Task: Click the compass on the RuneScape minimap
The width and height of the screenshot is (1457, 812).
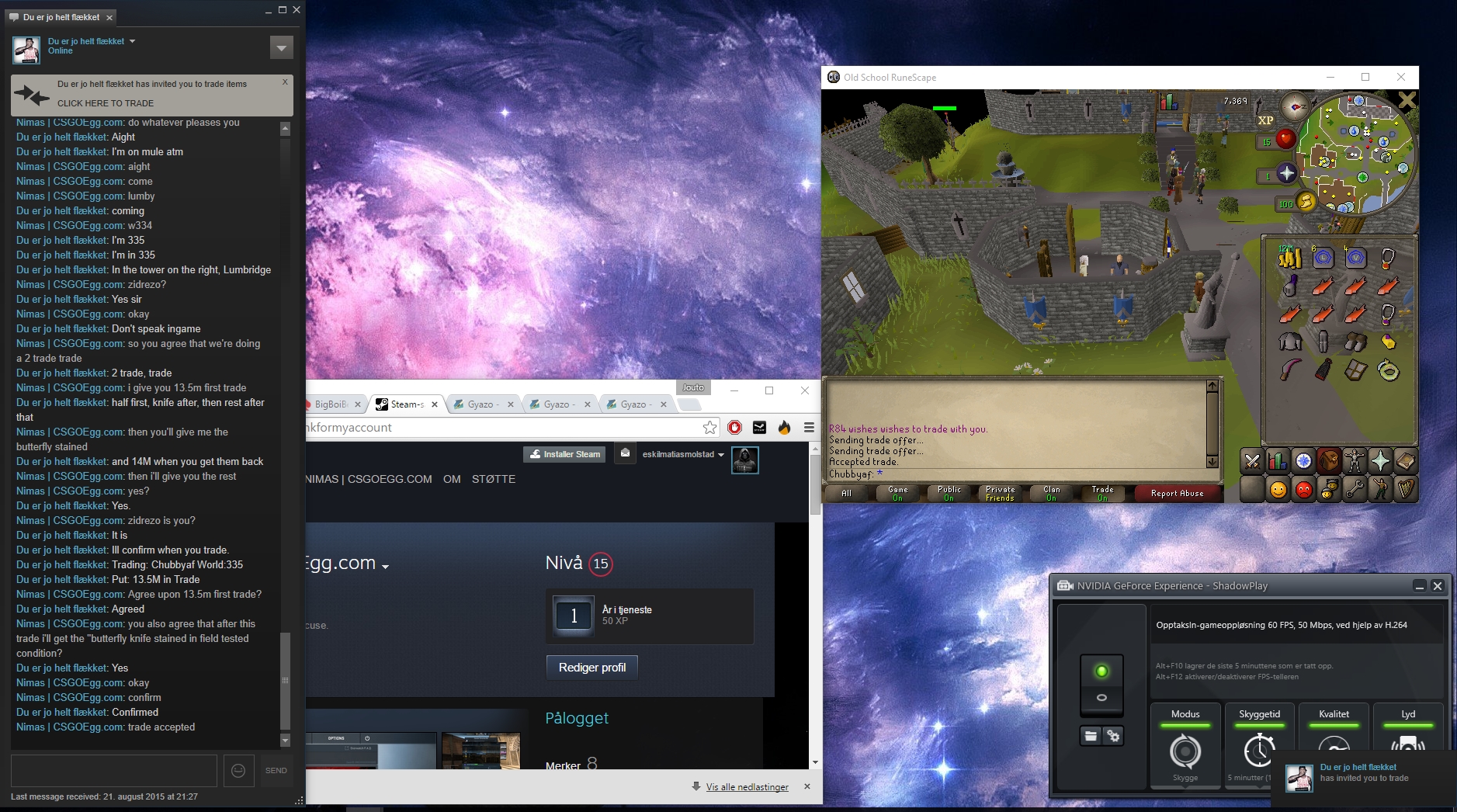Action: (x=1295, y=105)
